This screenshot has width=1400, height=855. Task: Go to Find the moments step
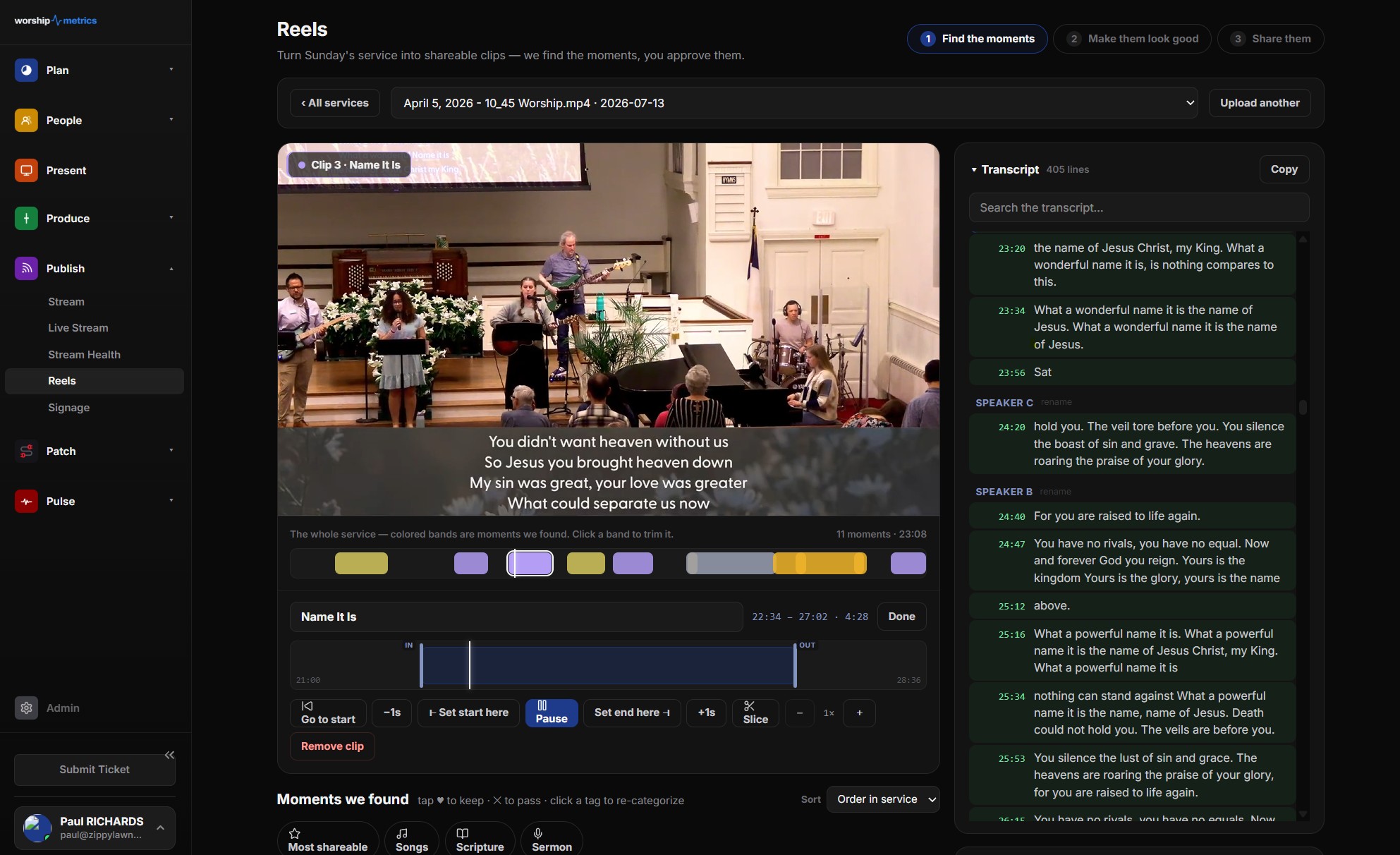(x=977, y=39)
